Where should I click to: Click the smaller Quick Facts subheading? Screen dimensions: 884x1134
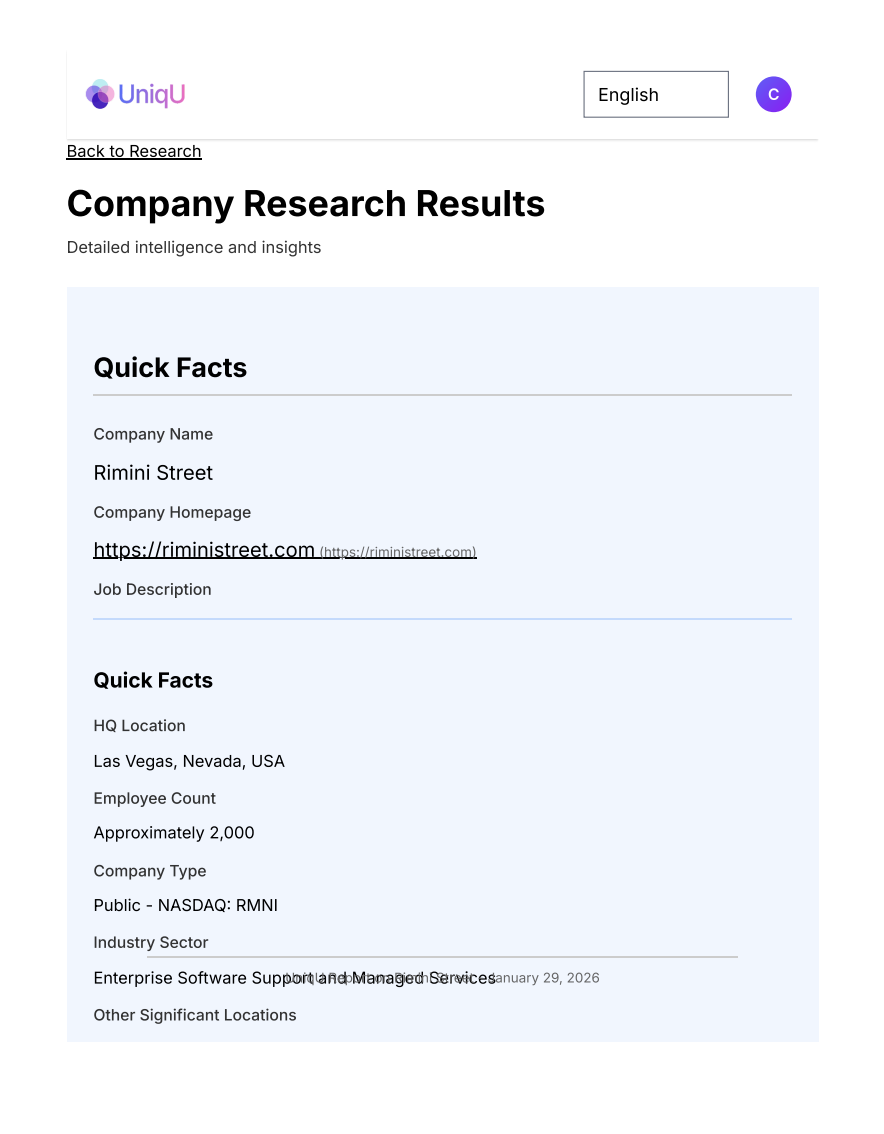tap(153, 681)
